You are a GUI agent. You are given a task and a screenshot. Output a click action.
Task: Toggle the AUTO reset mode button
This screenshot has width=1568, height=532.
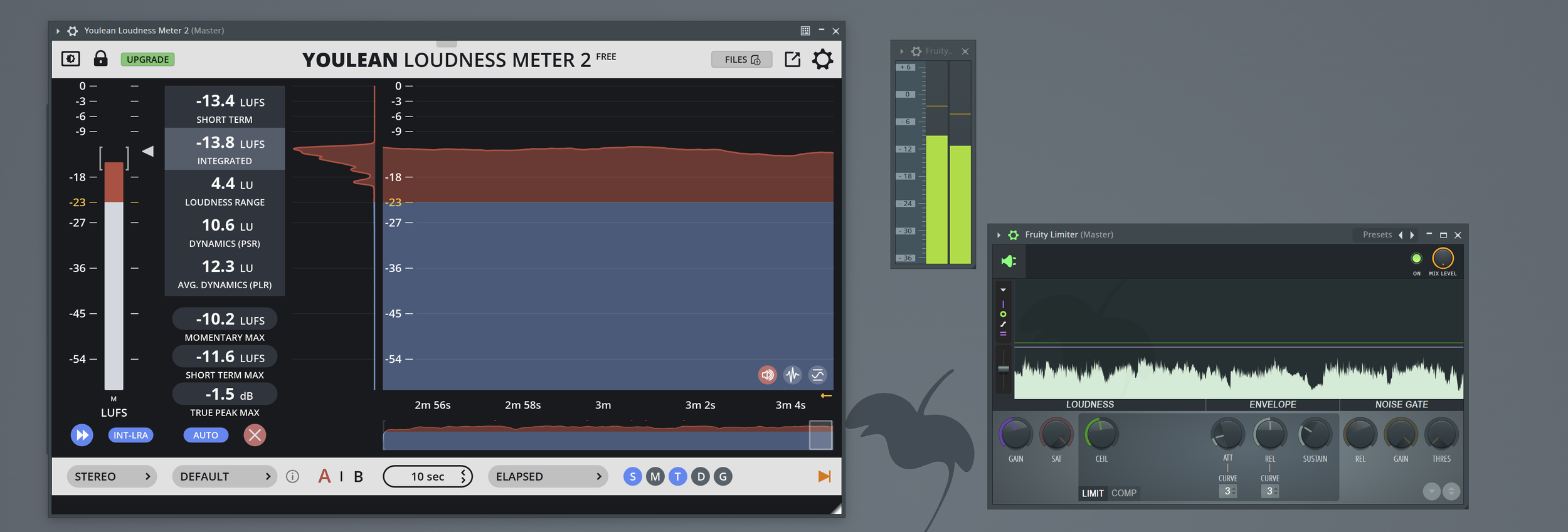[x=206, y=435]
